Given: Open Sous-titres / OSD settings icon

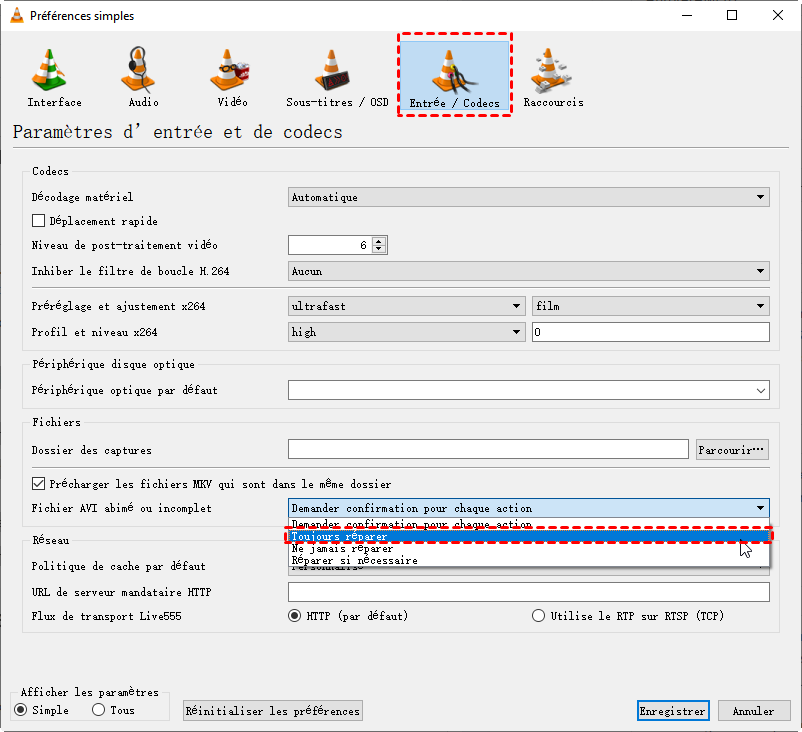Looking at the screenshot, I should pos(337,76).
